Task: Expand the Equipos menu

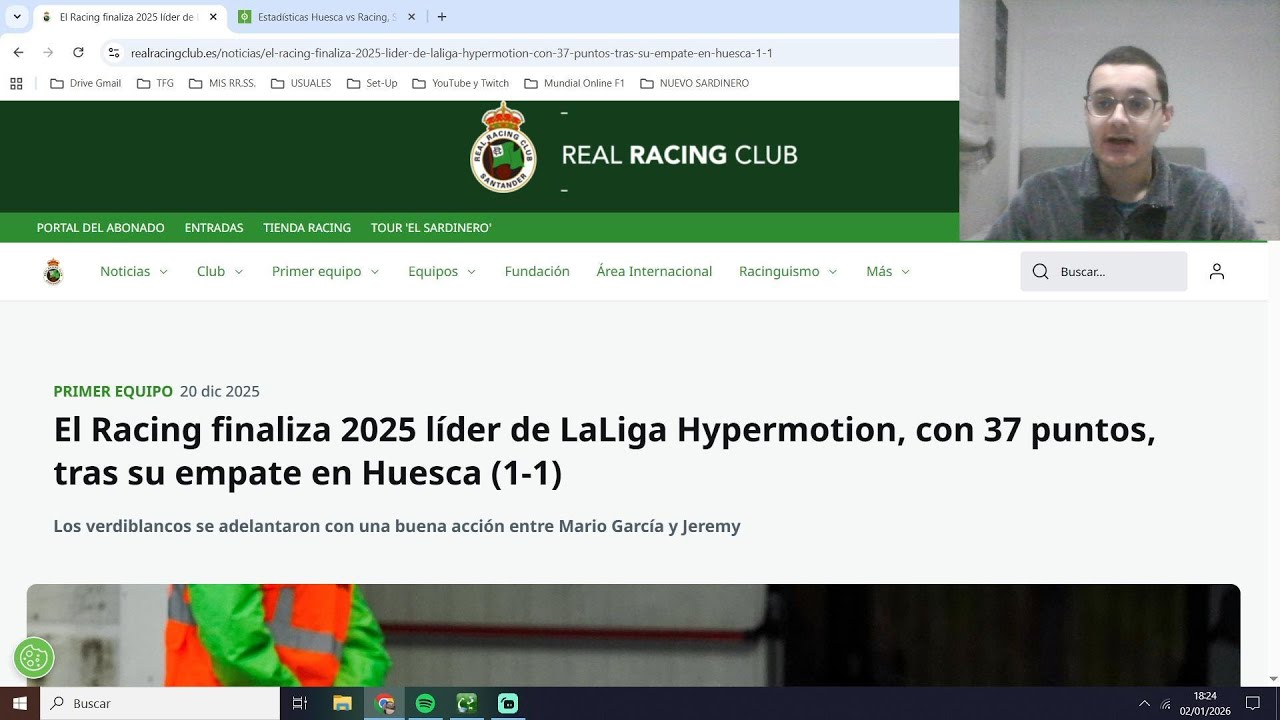Action: pyautogui.click(x=442, y=271)
